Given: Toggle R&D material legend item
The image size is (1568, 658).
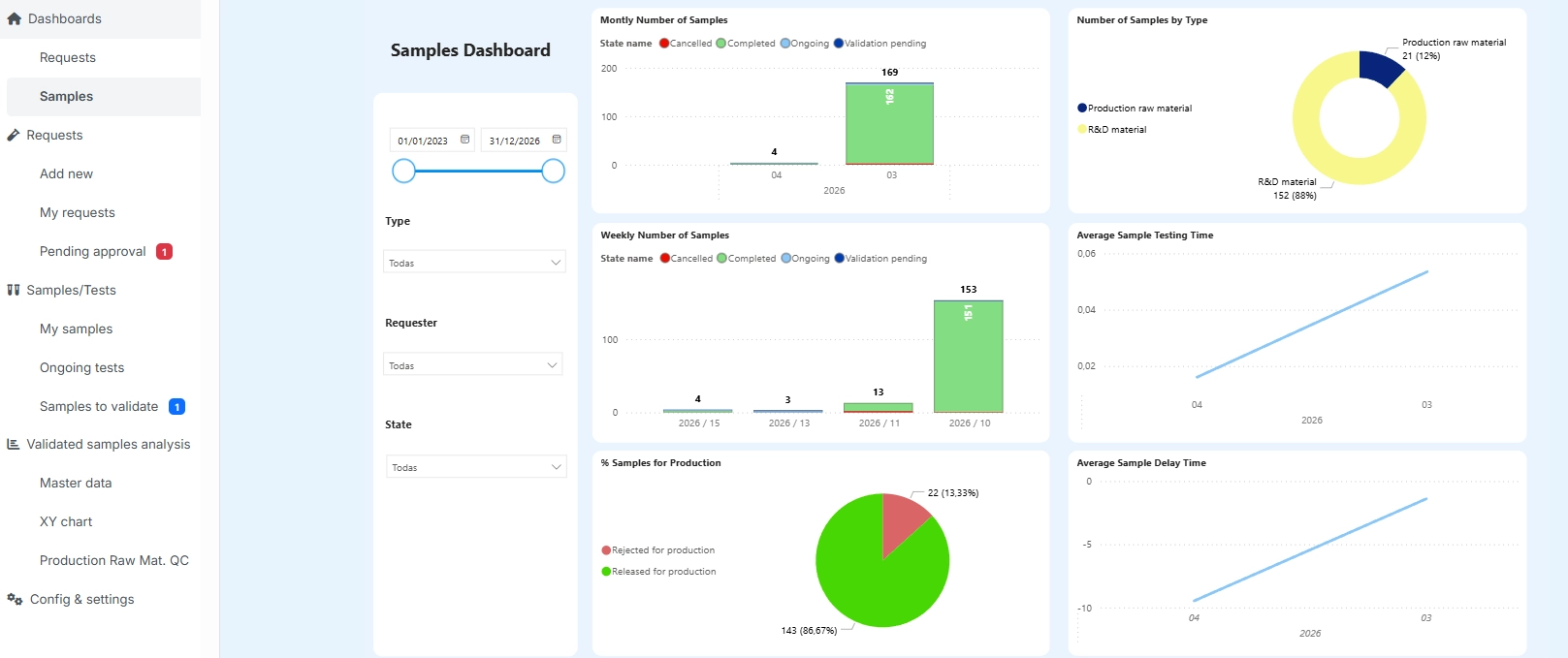Looking at the screenshot, I should (x=1112, y=130).
